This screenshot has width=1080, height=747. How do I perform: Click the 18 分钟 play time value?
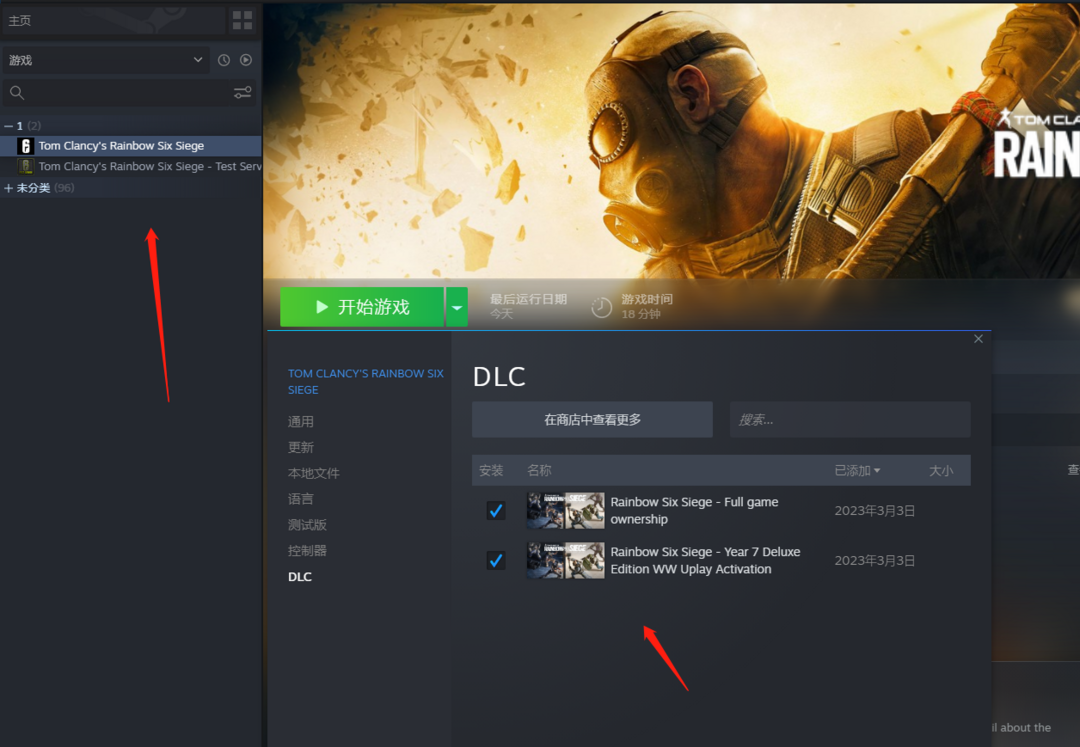point(641,314)
